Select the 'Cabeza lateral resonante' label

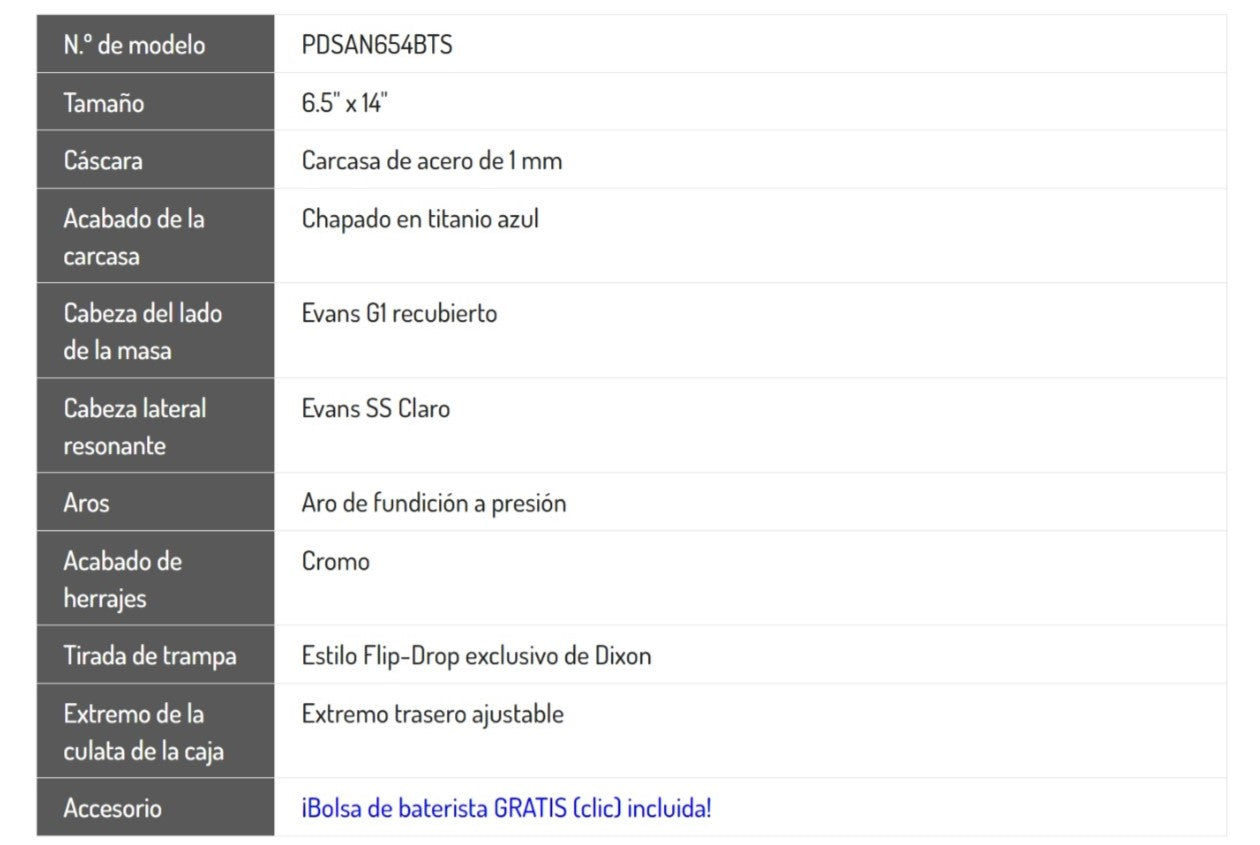pyautogui.click(x=134, y=427)
